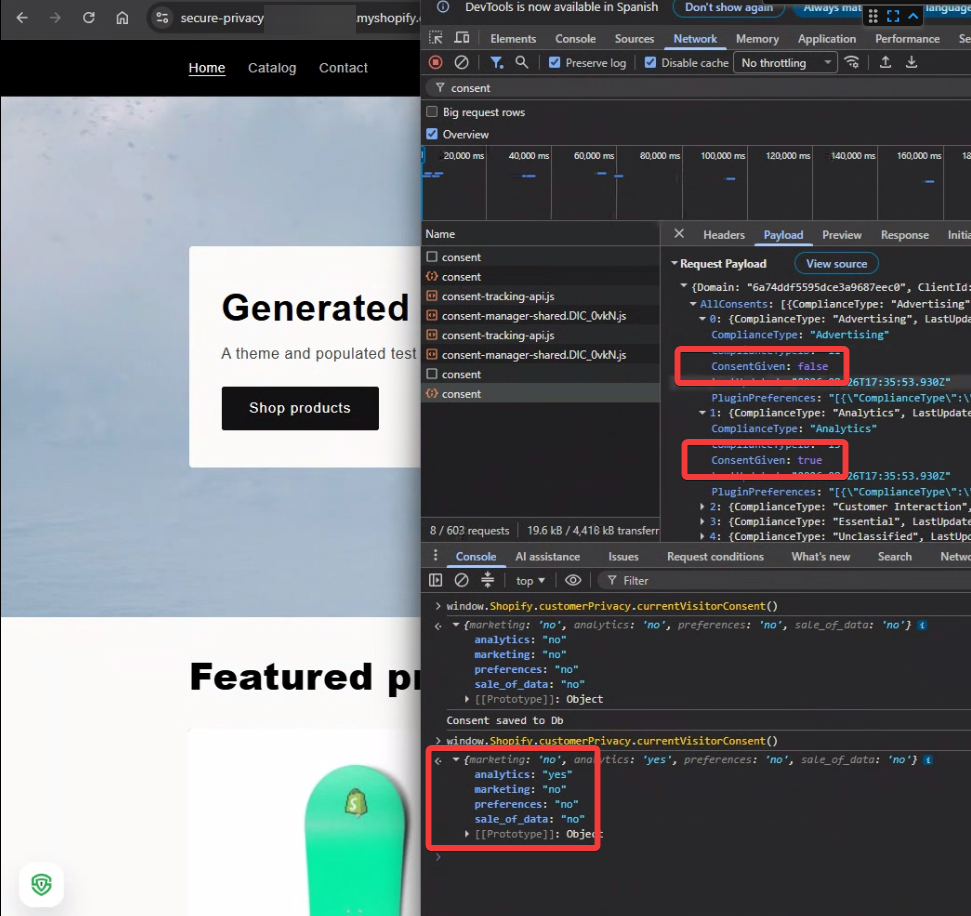The image size is (971, 916).
Task: Open the Issues drawer tab
Action: point(623,556)
